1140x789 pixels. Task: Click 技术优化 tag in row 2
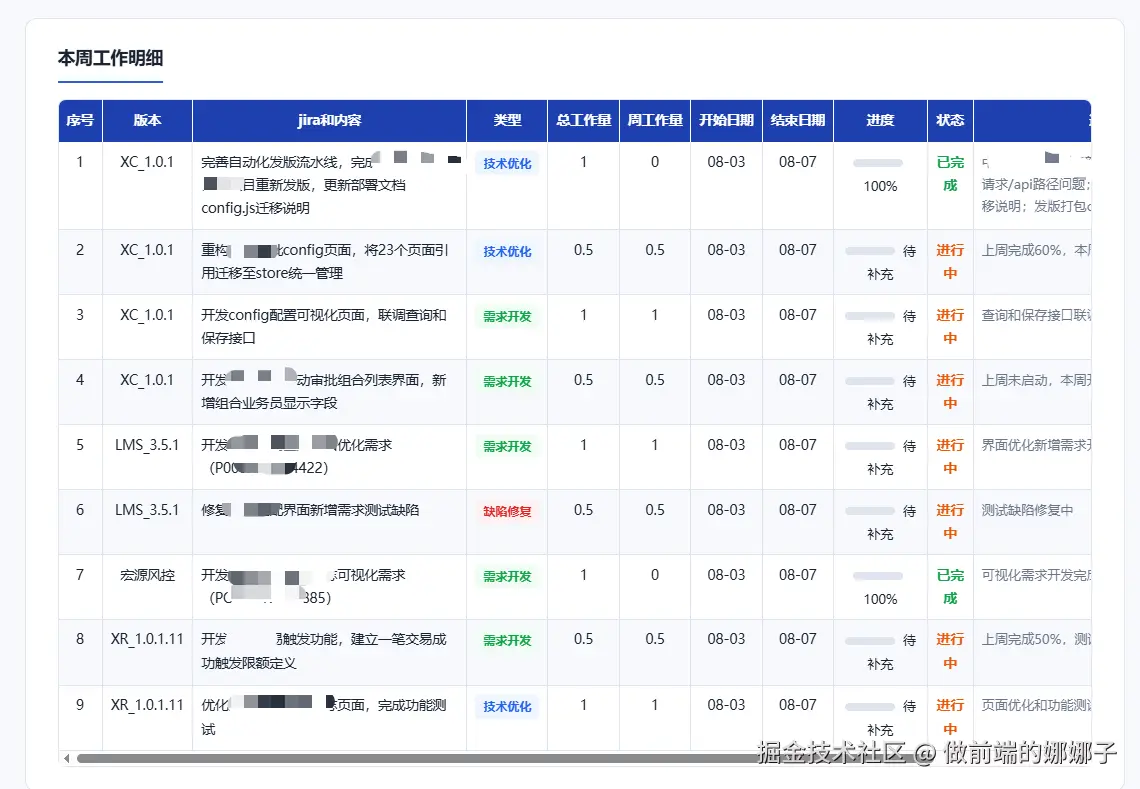pyautogui.click(x=507, y=252)
